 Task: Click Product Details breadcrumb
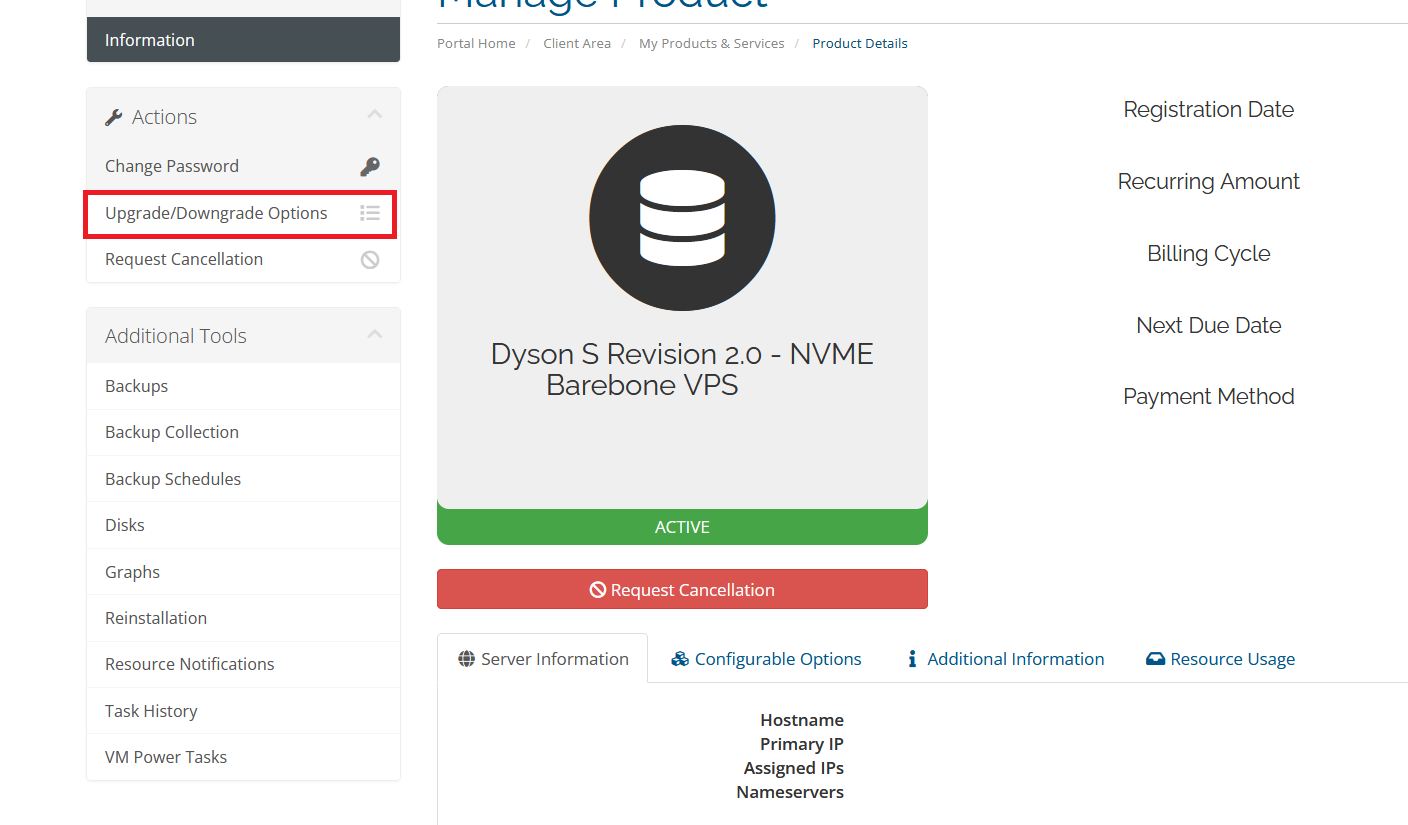pos(860,44)
